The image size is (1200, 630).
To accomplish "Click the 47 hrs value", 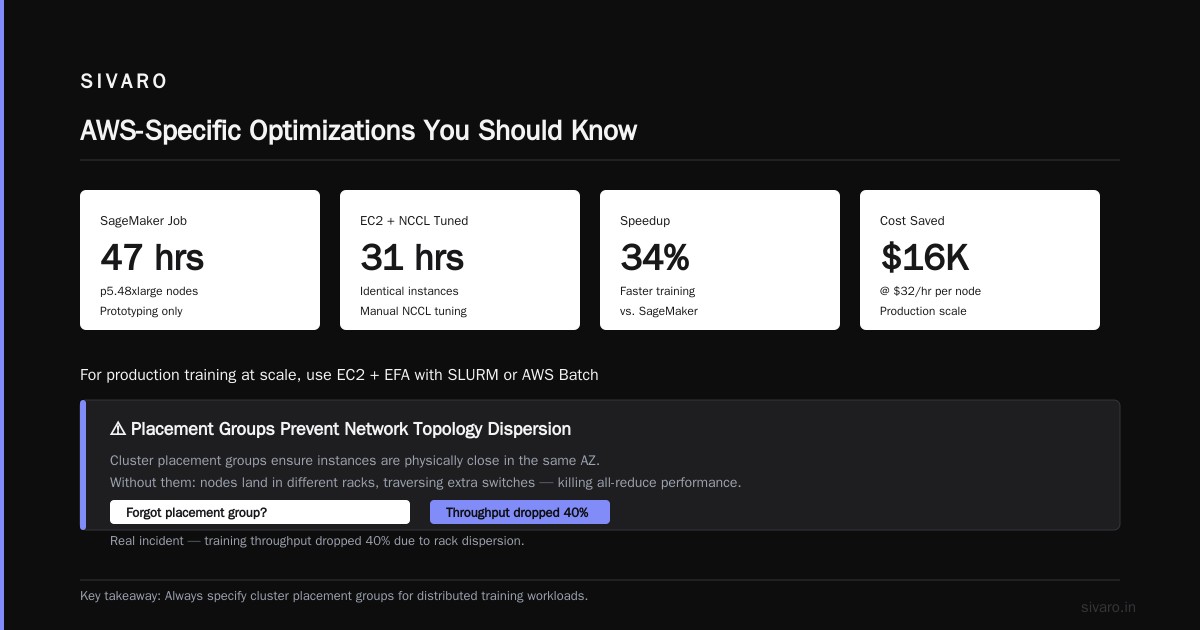I will pyautogui.click(x=152, y=258).
